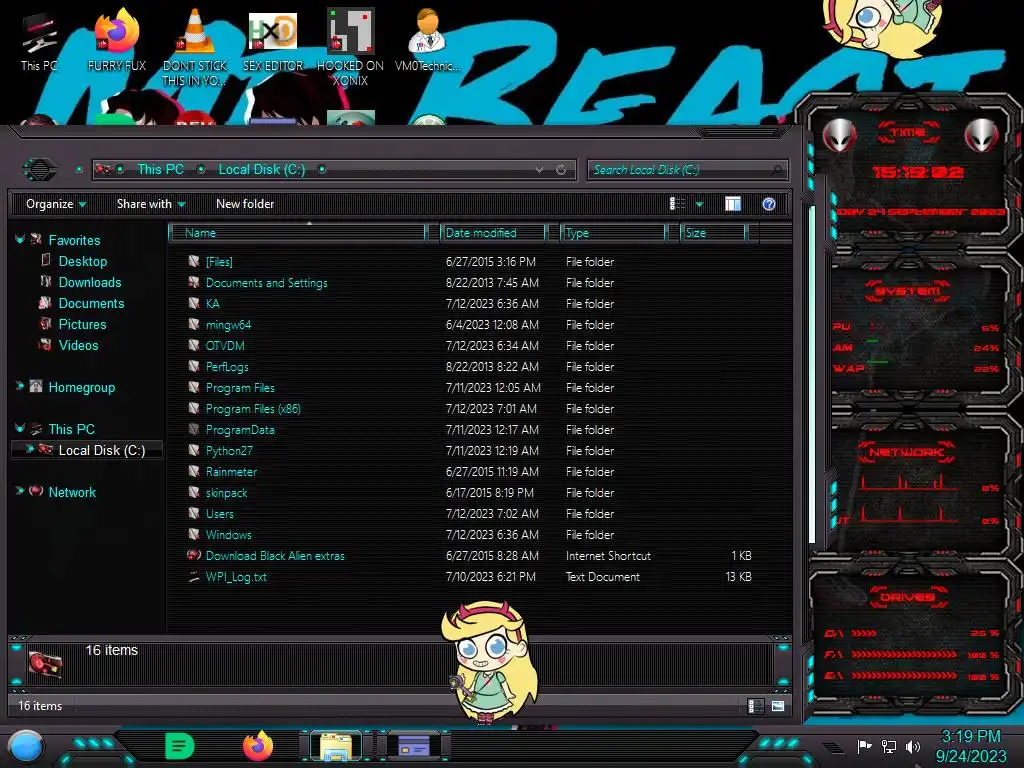Select the OTVDM folder
This screenshot has width=1024, height=768.
225,345
